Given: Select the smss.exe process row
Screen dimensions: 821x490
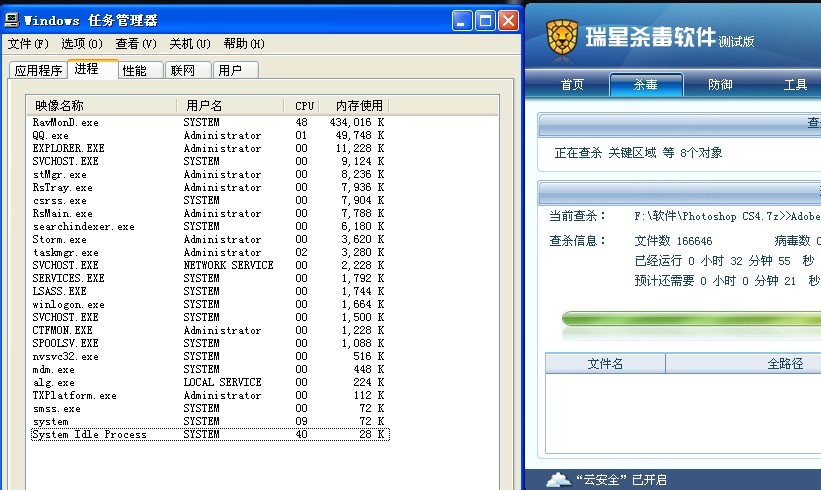Looking at the screenshot, I should coord(210,408).
